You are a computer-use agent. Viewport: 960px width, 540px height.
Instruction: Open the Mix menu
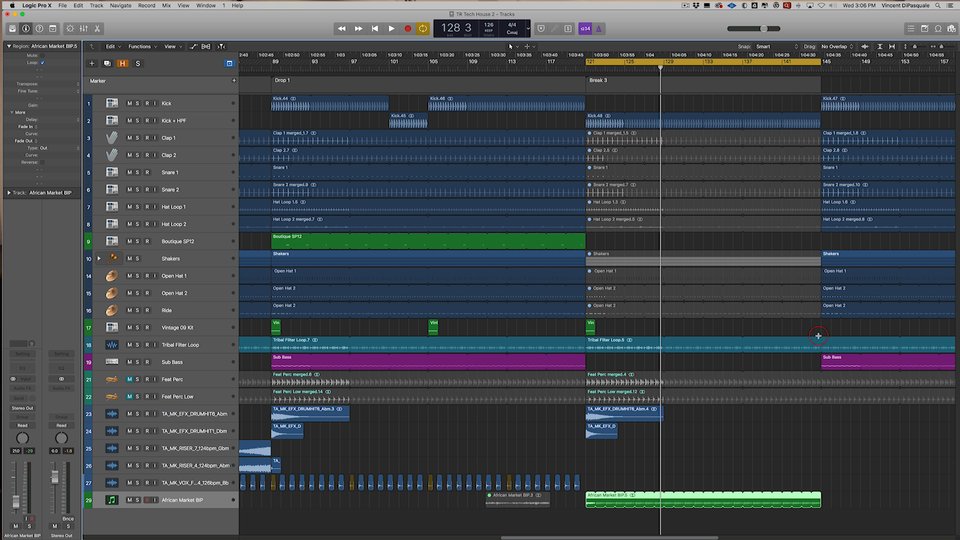(167, 6)
